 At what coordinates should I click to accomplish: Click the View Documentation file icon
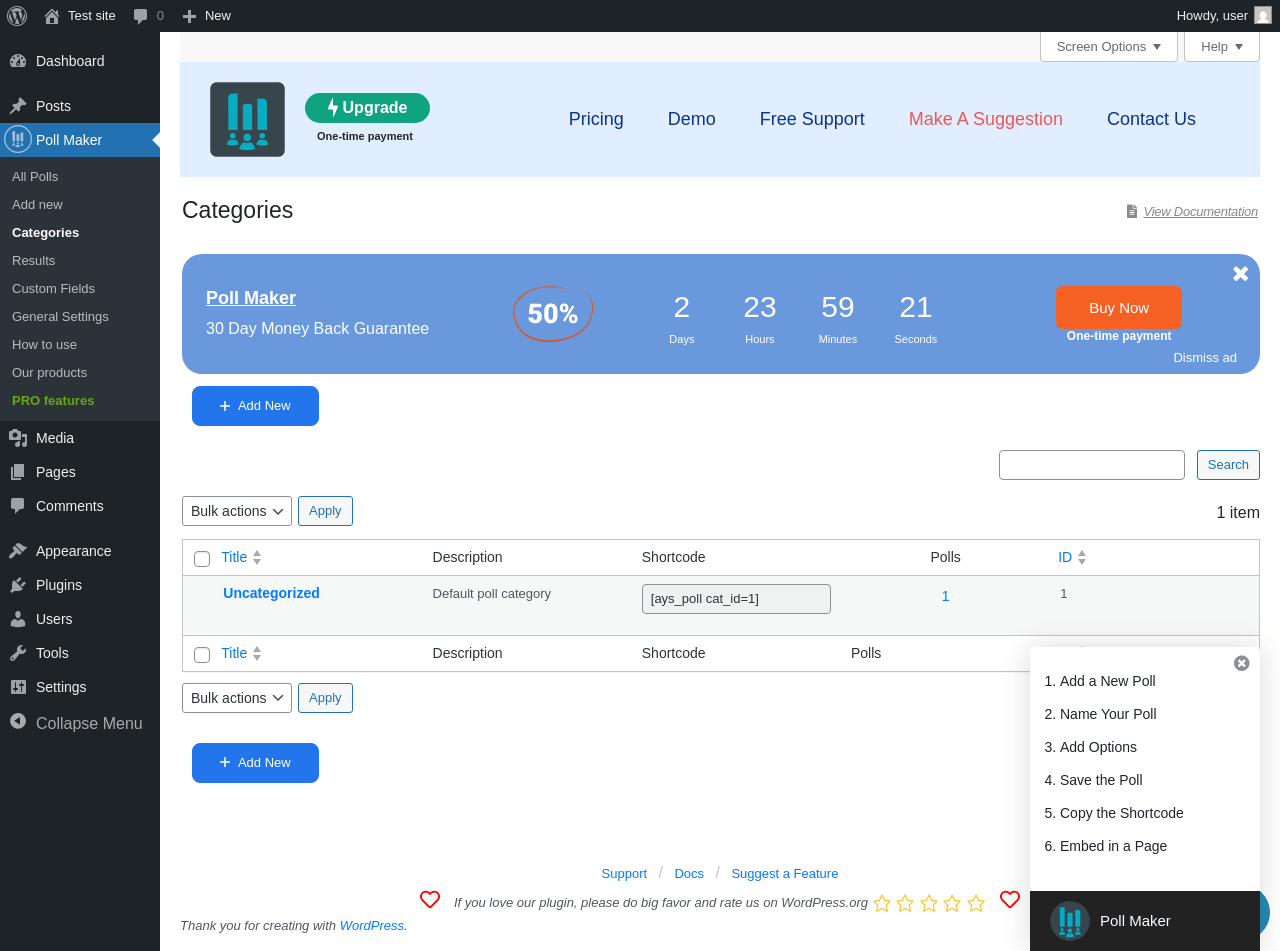pyautogui.click(x=1132, y=211)
